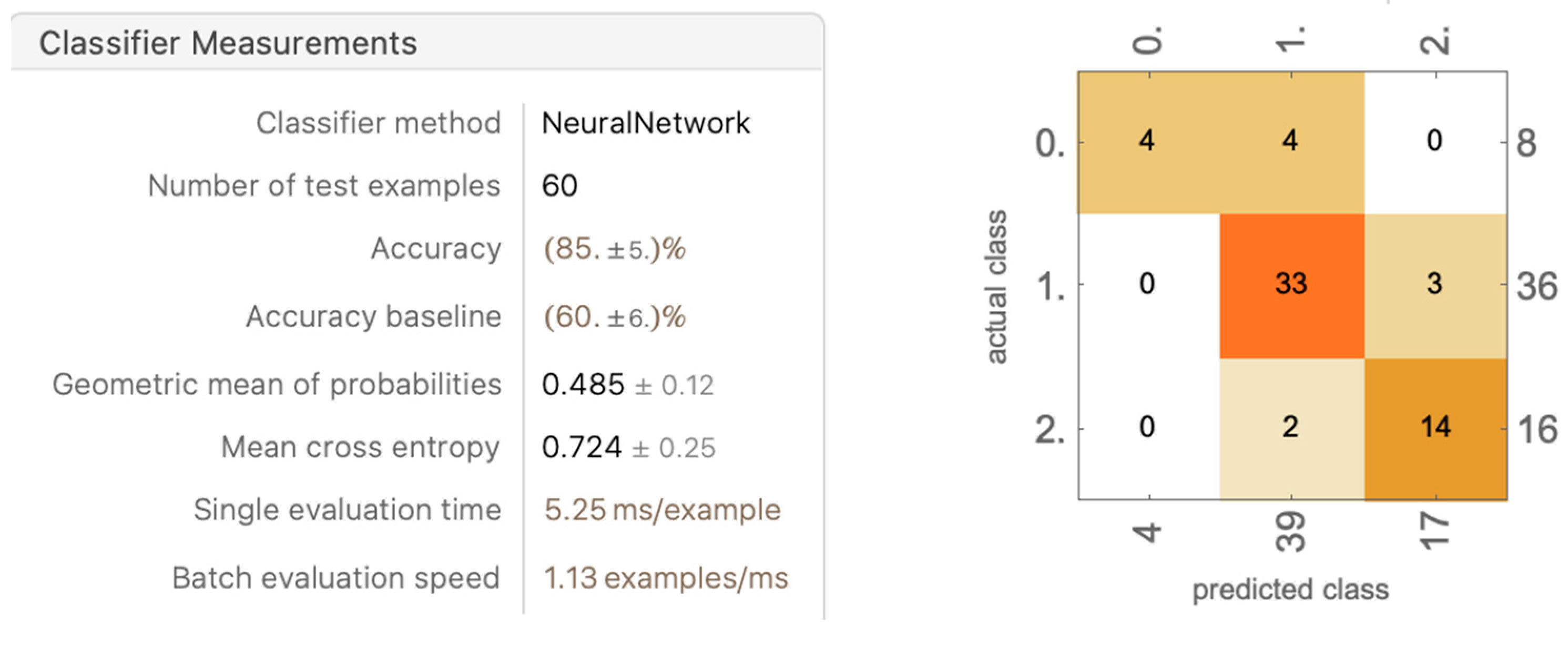1568x648 pixels.
Task: Click the accuracy baseline value 60 percent
Action: (615, 317)
